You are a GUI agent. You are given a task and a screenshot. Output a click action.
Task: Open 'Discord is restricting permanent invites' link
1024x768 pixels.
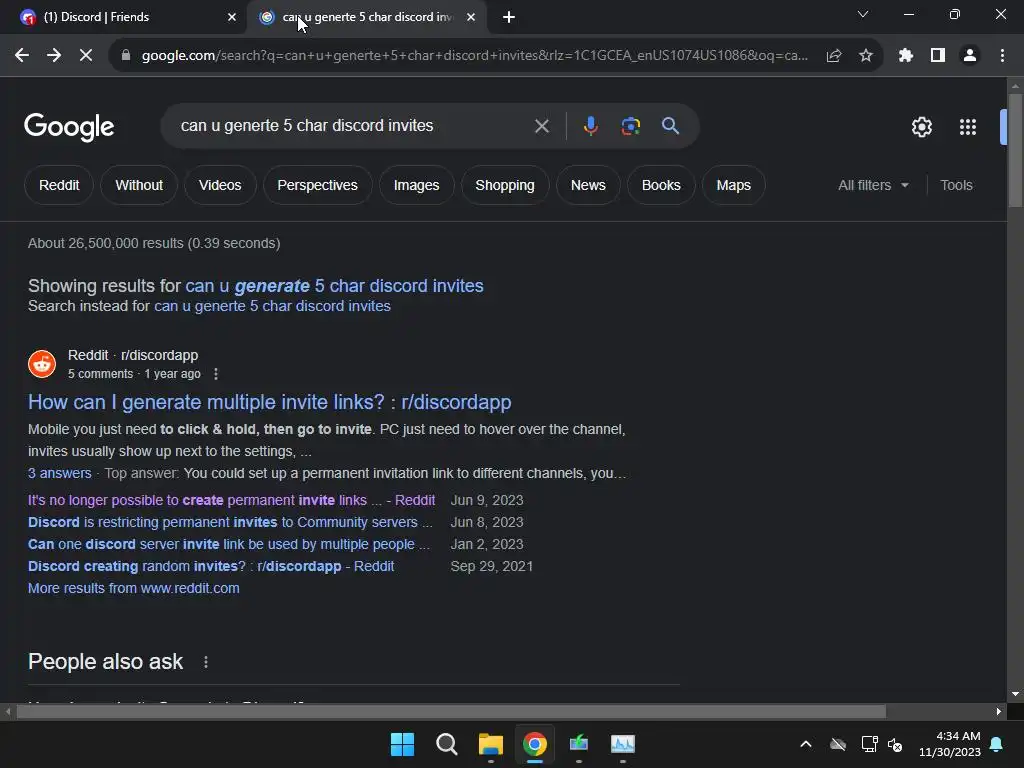click(x=230, y=522)
